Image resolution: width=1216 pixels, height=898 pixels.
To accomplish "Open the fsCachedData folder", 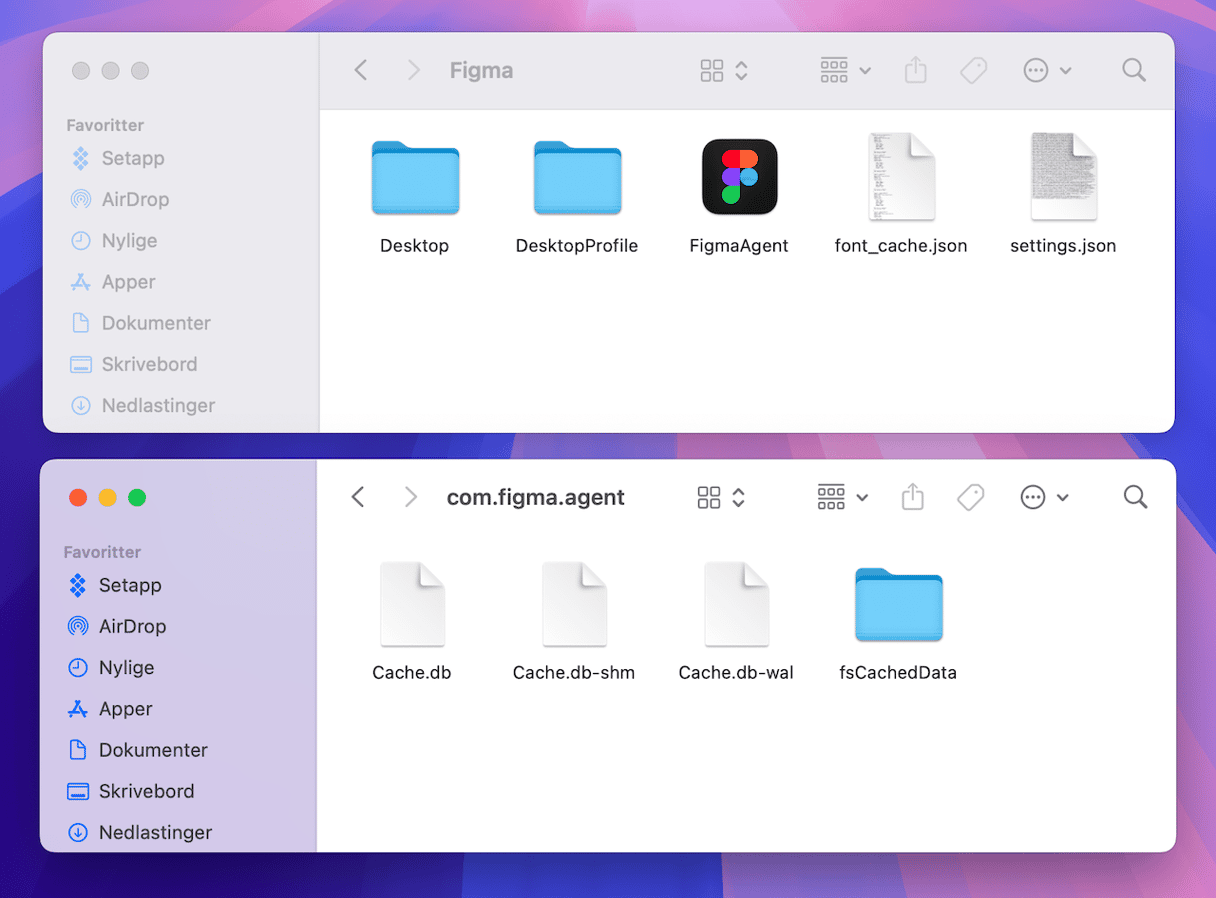I will pyautogui.click(x=898, y=605).
